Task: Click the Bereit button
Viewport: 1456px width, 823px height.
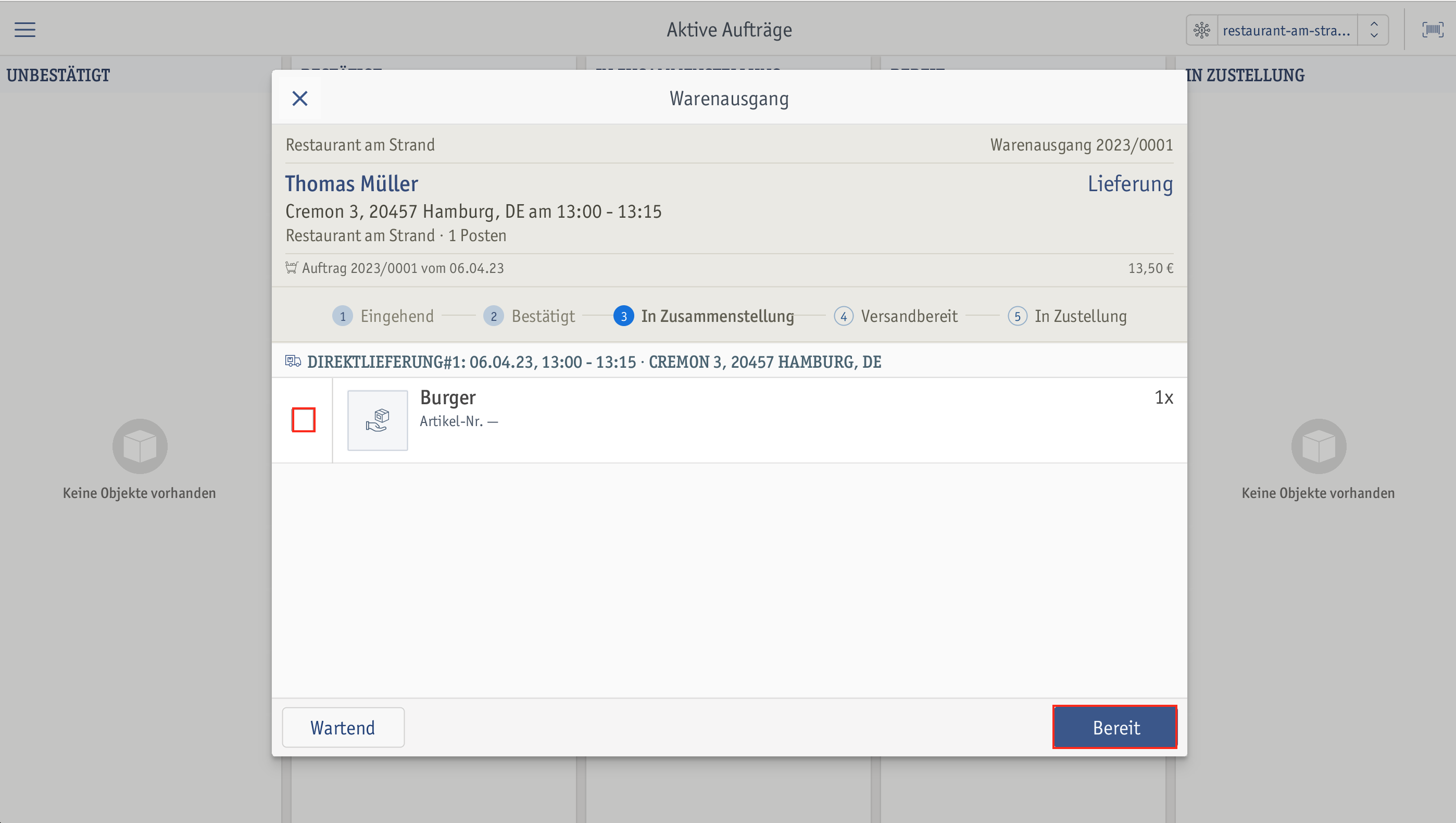Action: [x=1114, y=728]
